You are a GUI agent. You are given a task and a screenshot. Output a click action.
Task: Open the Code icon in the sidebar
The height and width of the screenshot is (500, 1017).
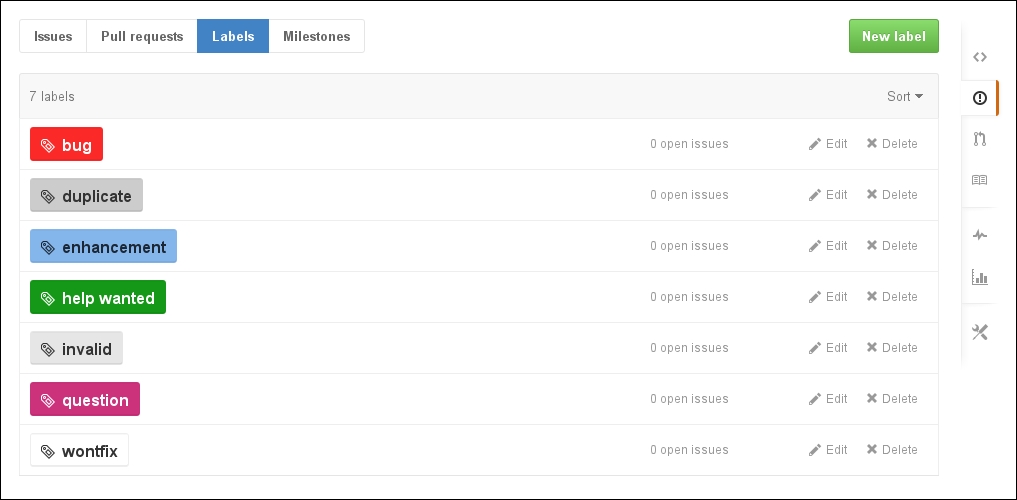click(979, 56)
